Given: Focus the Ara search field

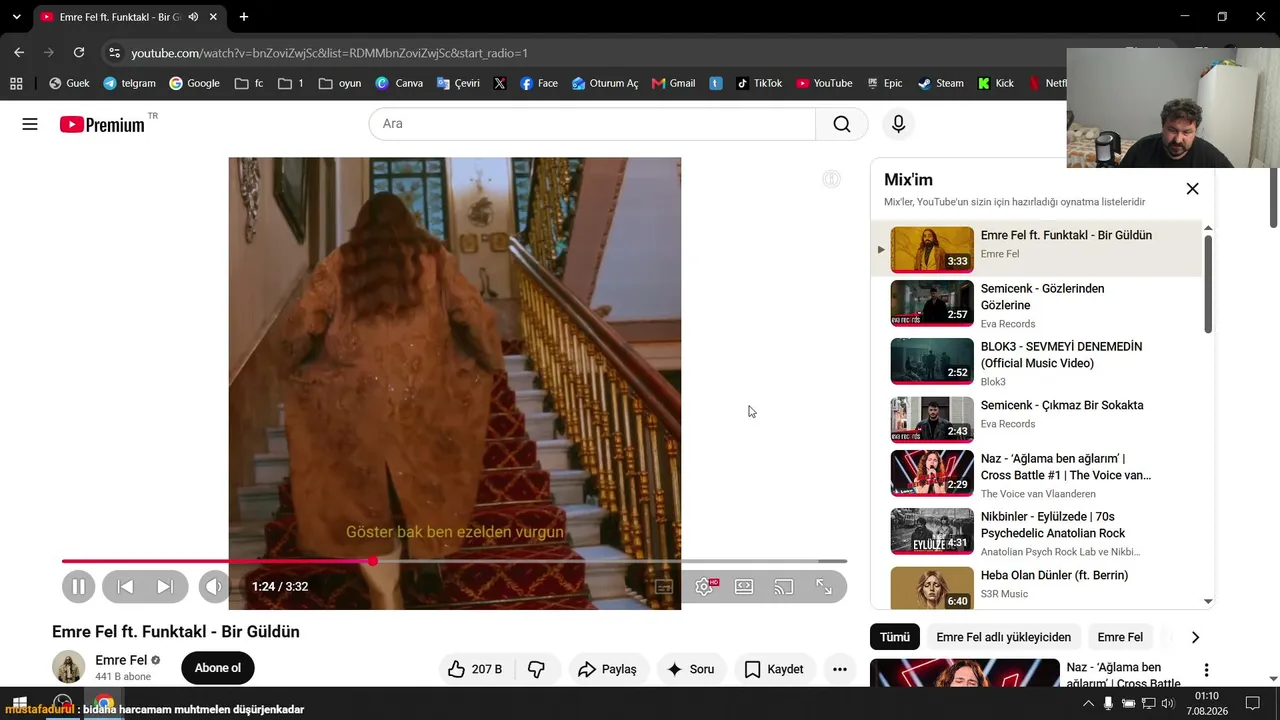Looking at the screenshot, I should pyautogui.click(x=592, y=124).
